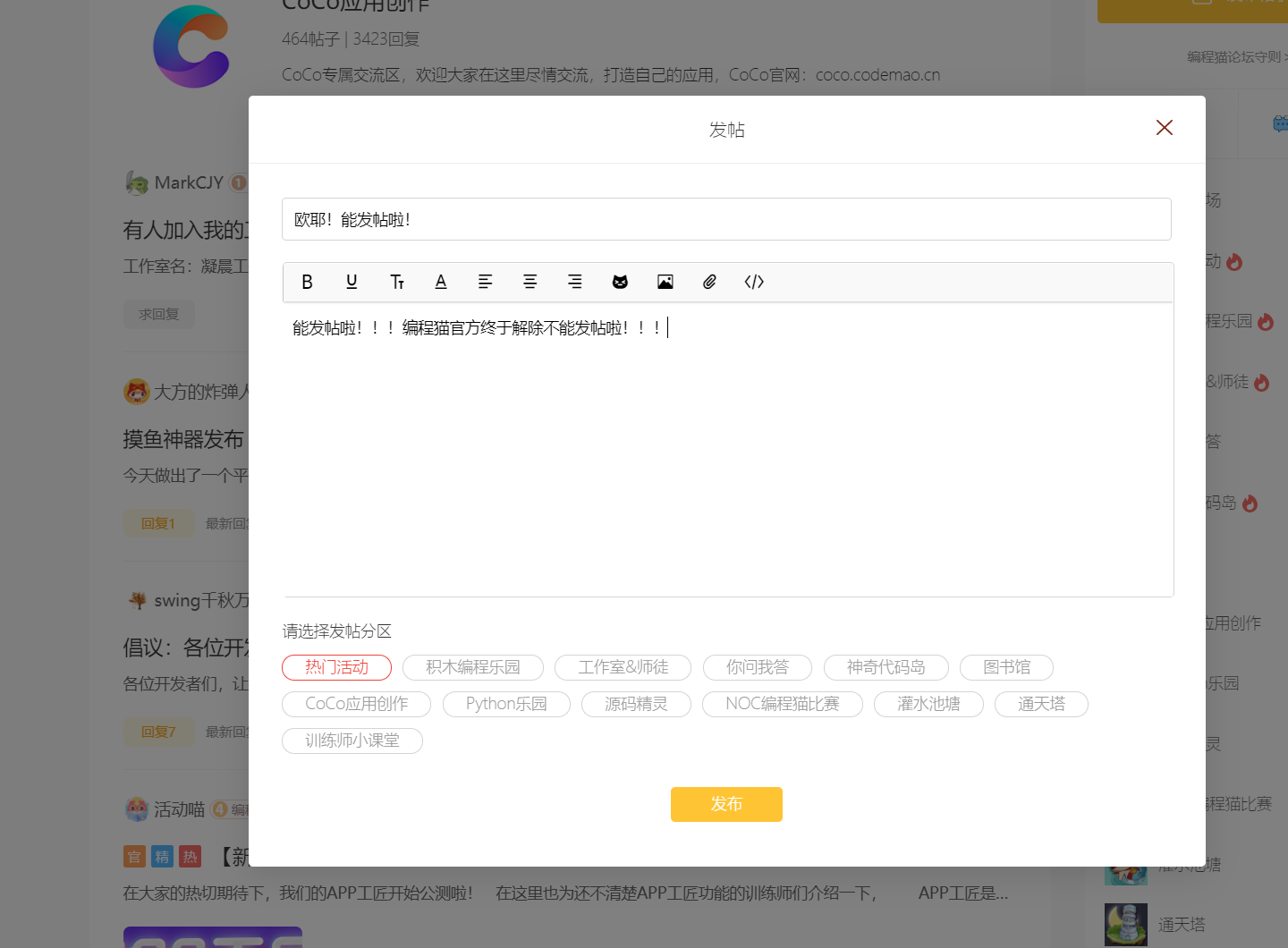The width and height of the screenshot is (1288, 948).
Task: Select the Python乐园 section tag
Action: 506,704
